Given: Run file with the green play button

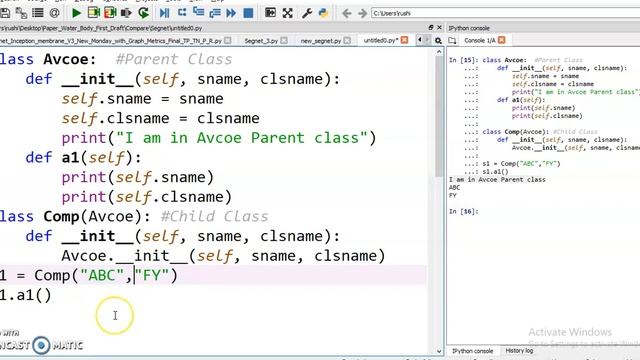Looking at the screenshot, I should (76, 13).
